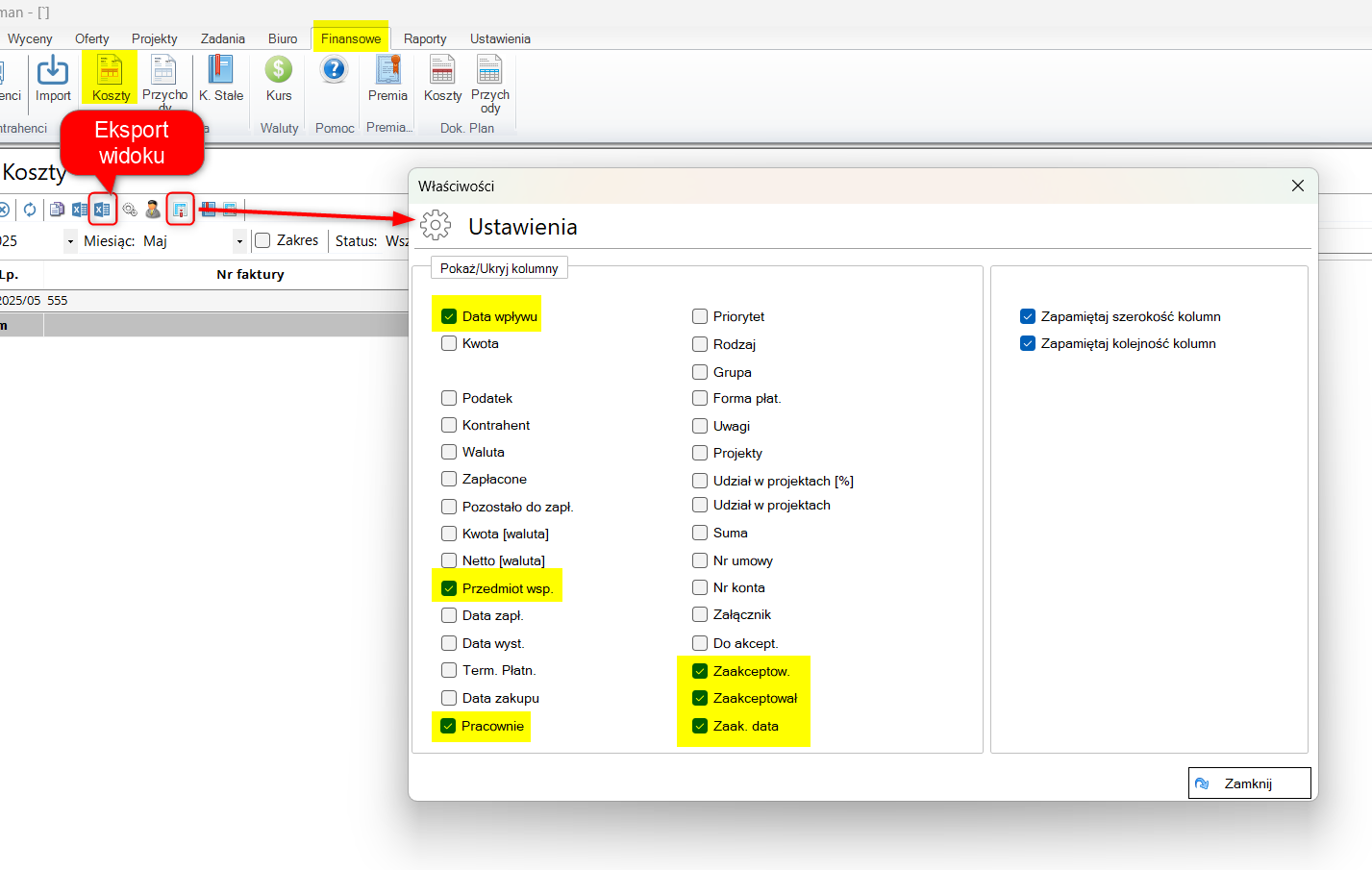Click the refresh arrows toolbar icon
This screenshot has width=1372, height=870.
pos(30,210)
